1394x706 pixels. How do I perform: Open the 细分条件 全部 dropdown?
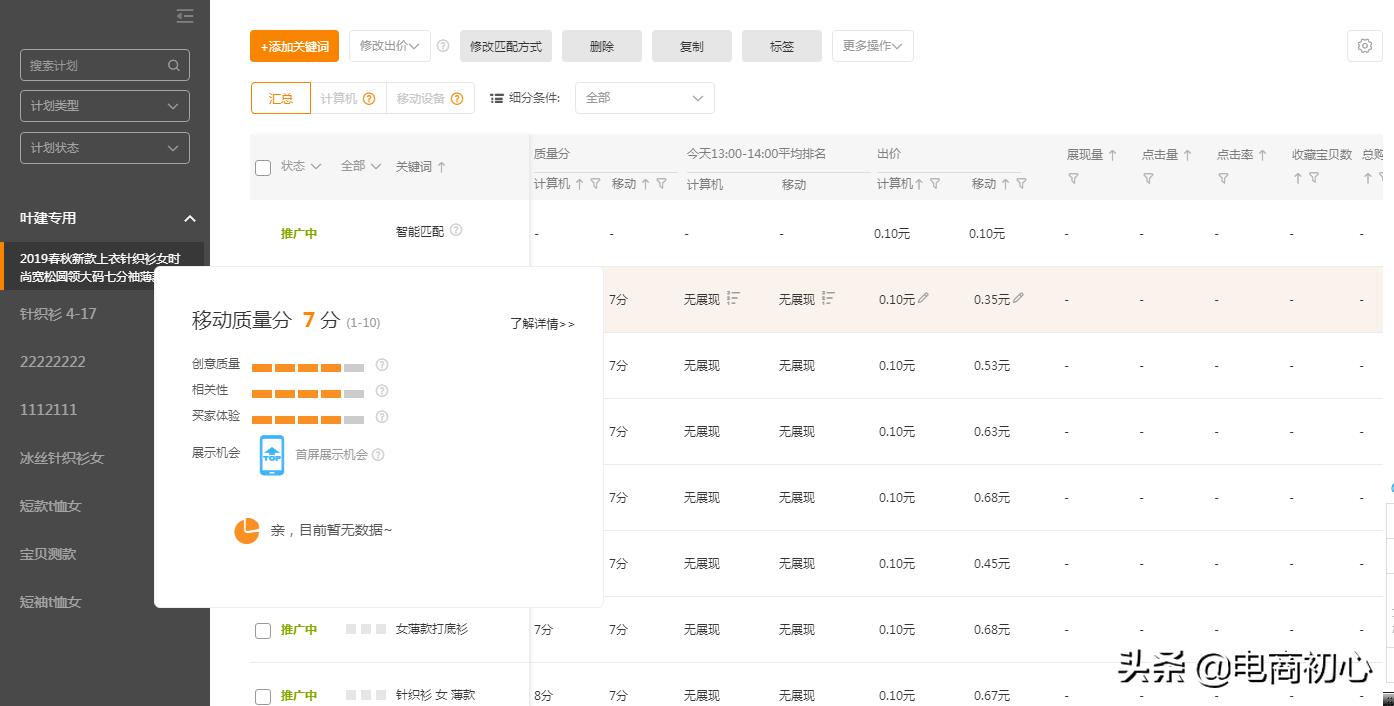click(x=644, y=97)
